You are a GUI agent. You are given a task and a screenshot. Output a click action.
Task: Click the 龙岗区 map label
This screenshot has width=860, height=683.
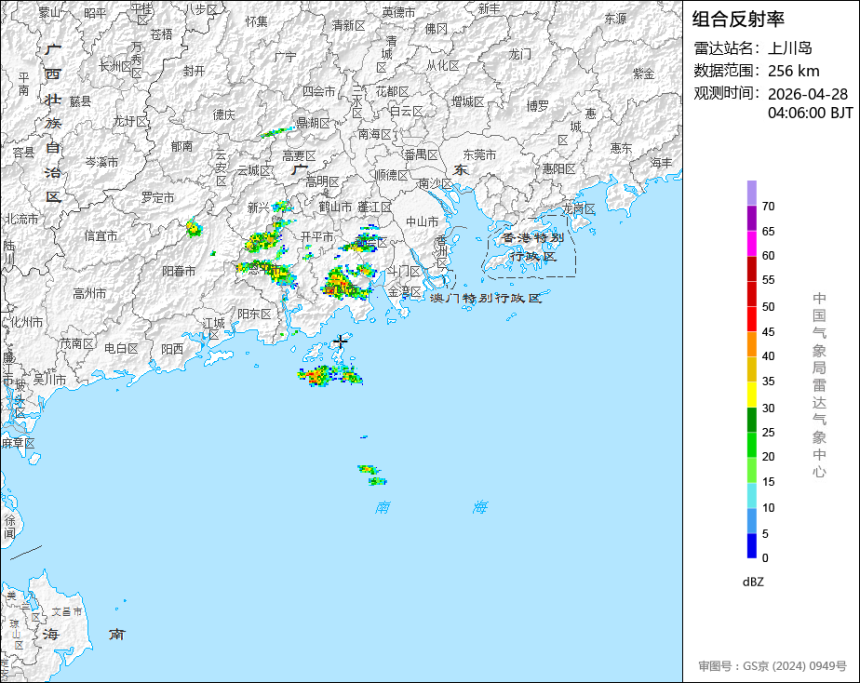point(579,209)
